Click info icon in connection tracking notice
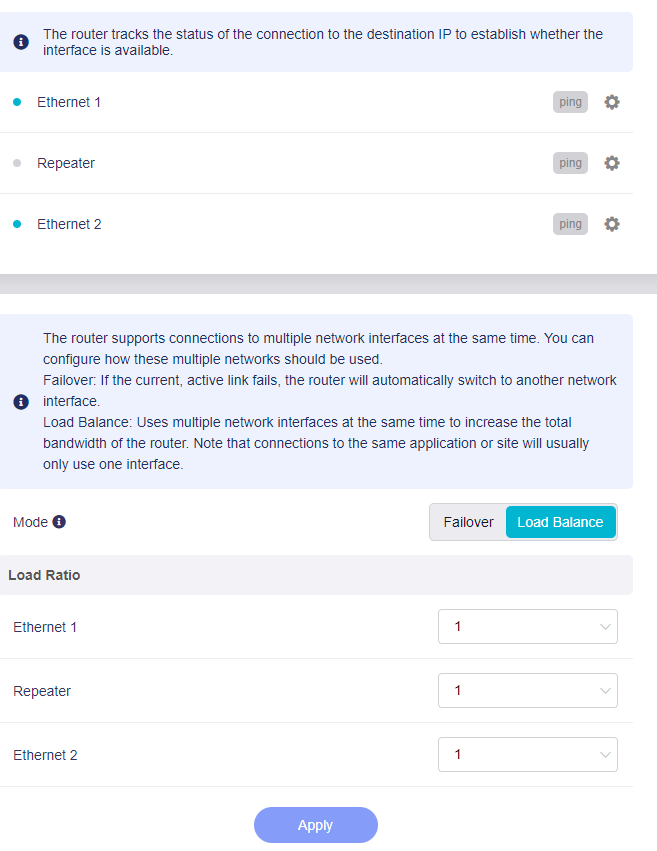Viewport: 657px width, 851px height. (21, 42)
